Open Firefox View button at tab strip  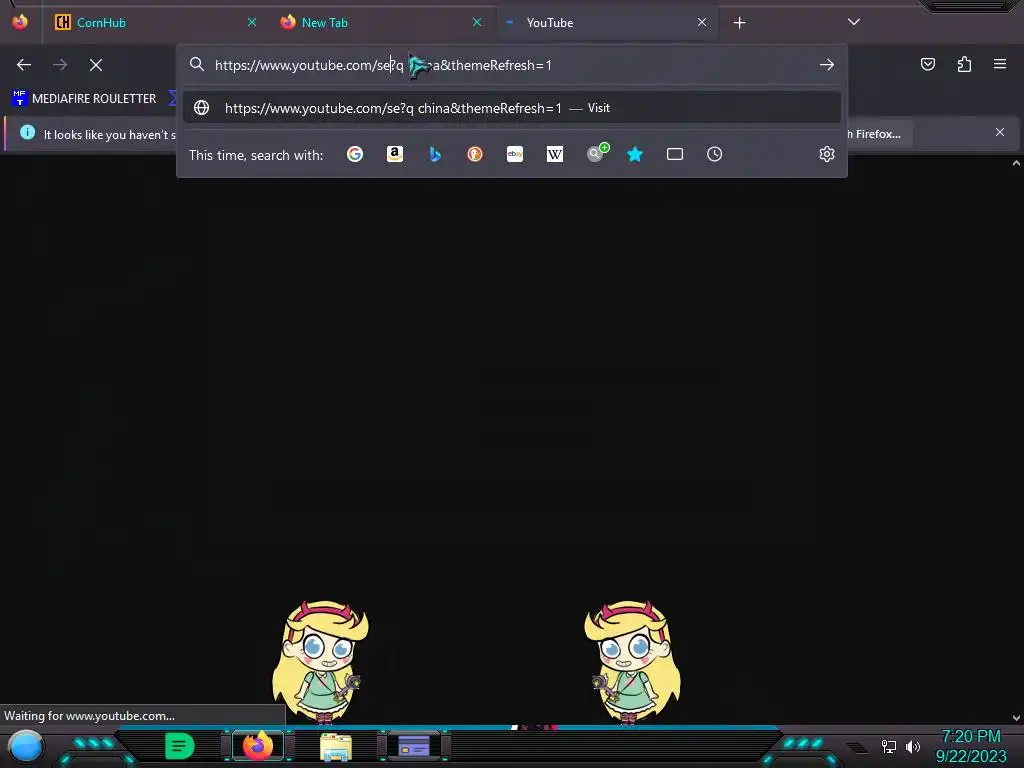point(20,22)
